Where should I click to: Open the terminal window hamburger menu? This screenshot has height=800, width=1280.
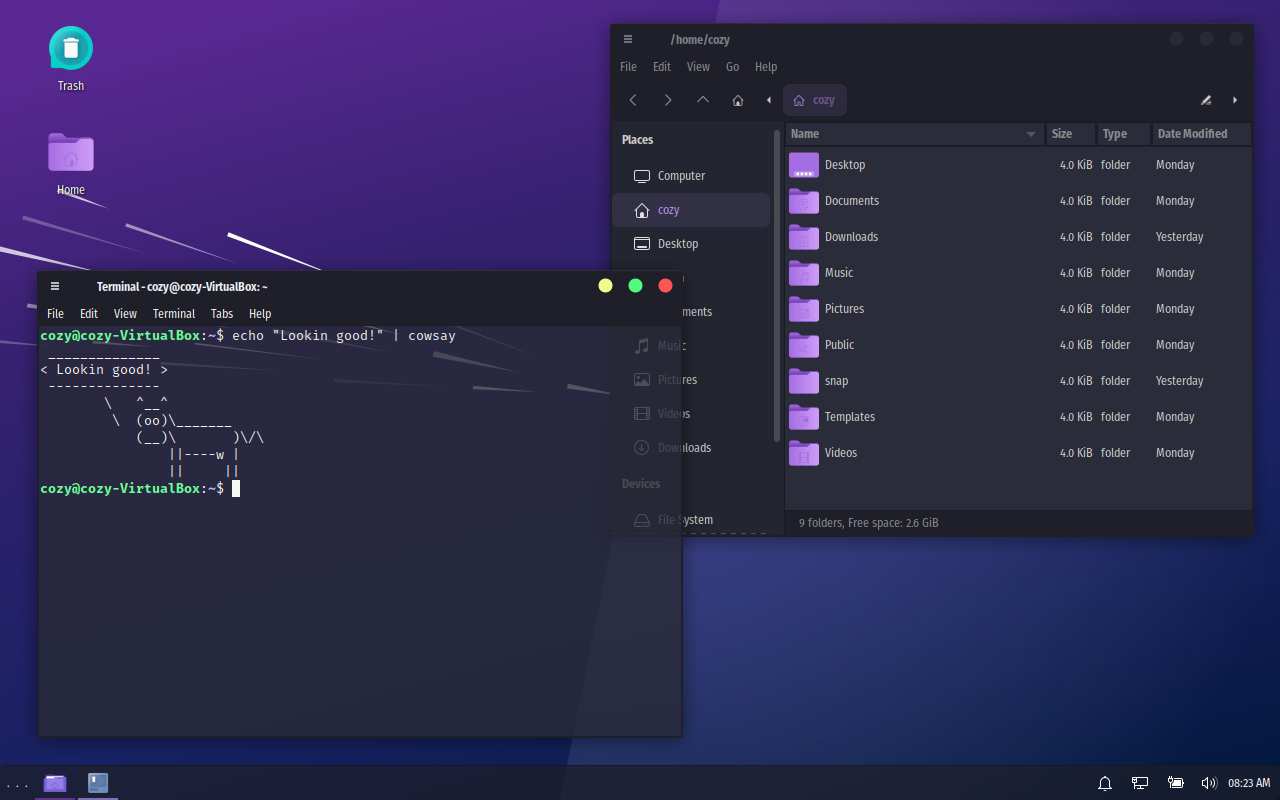(55, 286)
